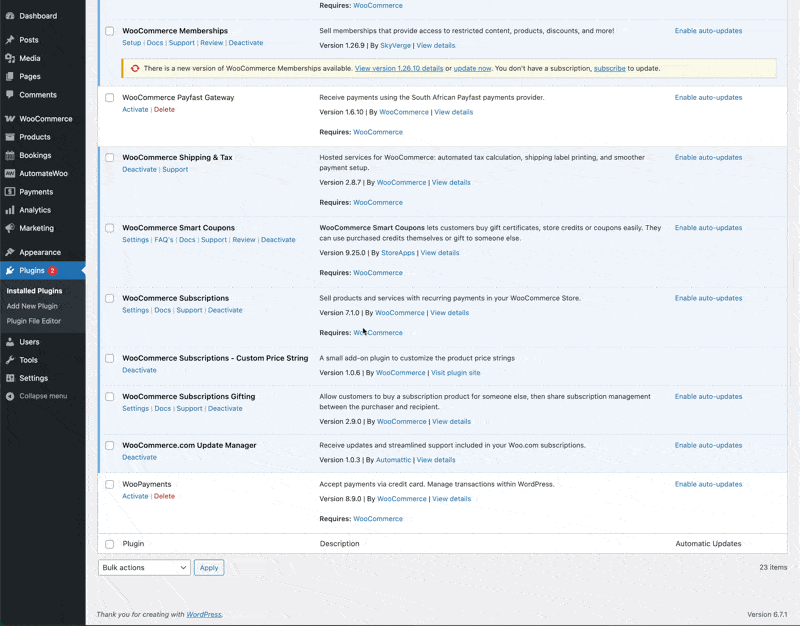The width and height of the screenshot is (800, 626).
Task: Click the Users person icon
Action: click(10, 342)
